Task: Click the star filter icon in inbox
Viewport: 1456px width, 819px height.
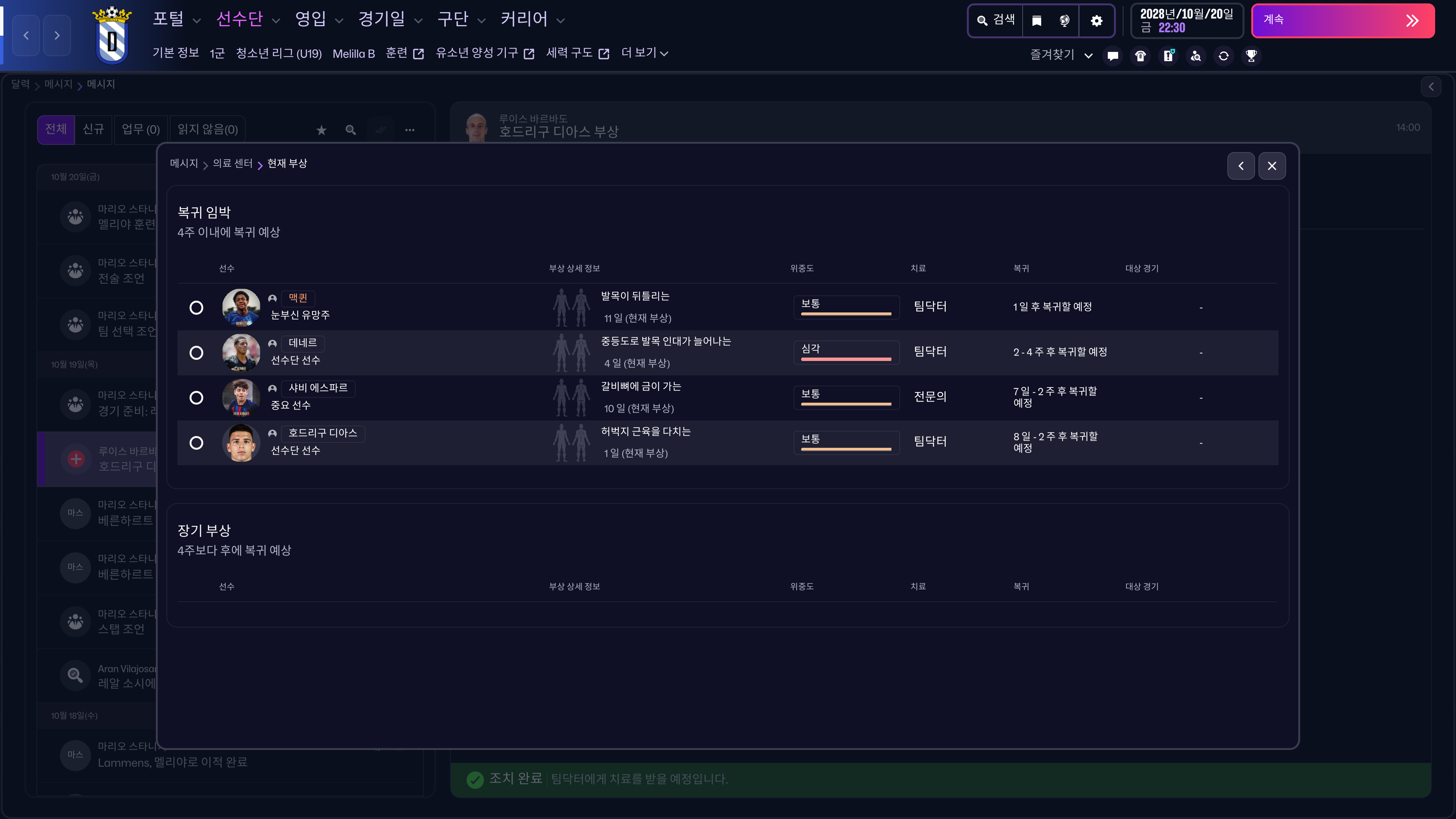Action: coord(321,130)
